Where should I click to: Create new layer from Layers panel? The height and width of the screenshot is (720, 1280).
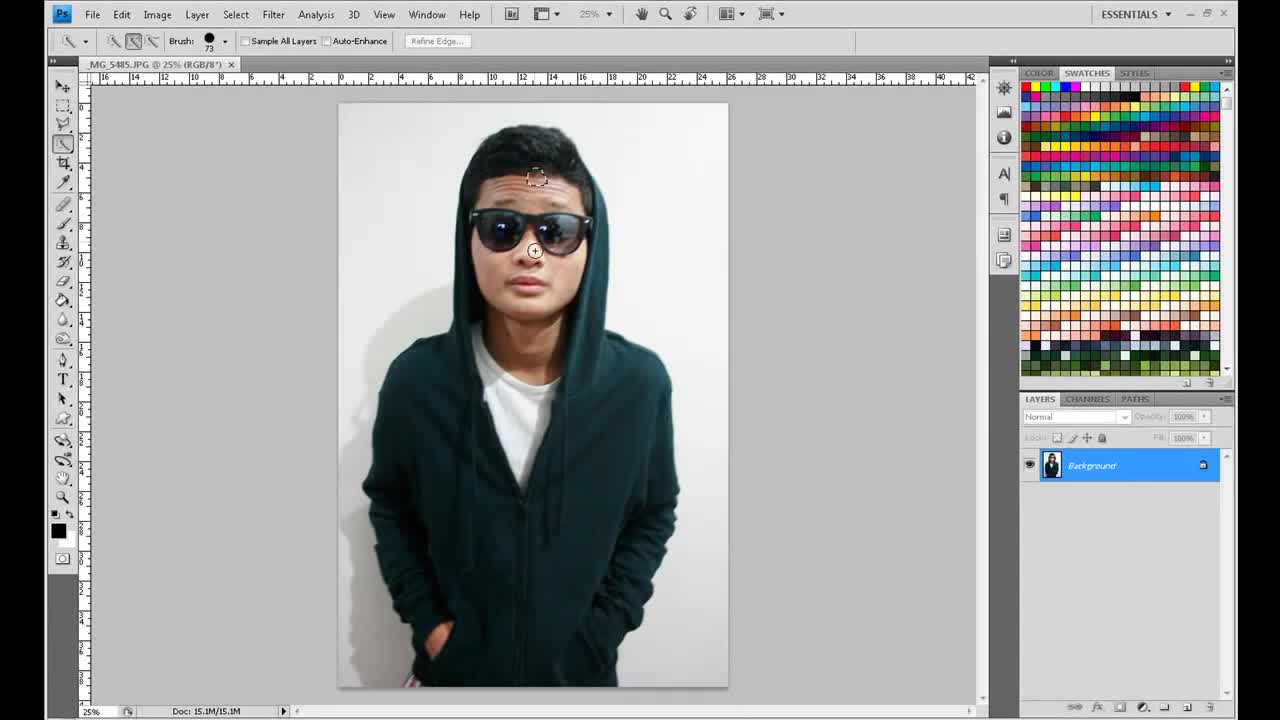point(1187,707)
